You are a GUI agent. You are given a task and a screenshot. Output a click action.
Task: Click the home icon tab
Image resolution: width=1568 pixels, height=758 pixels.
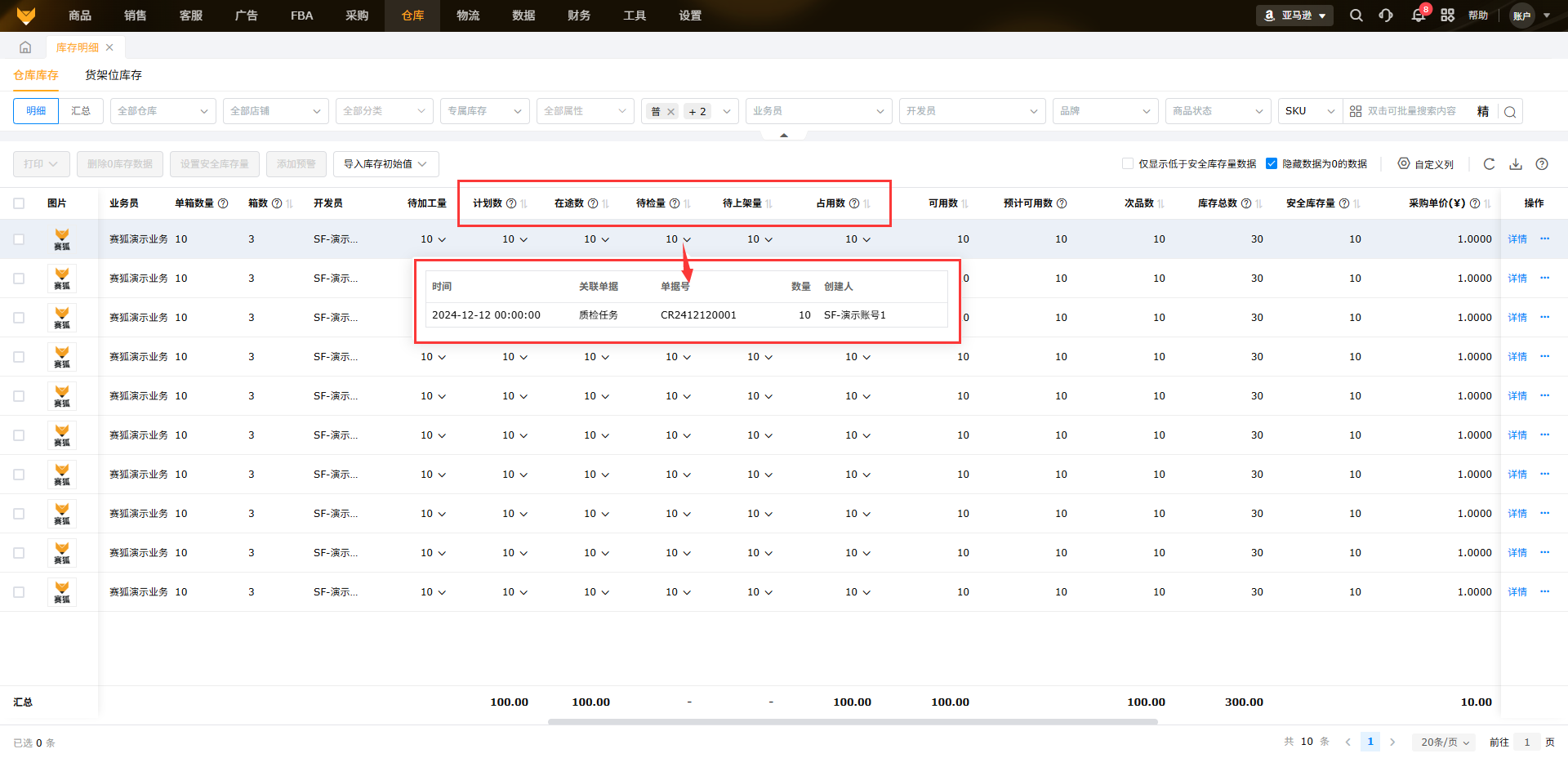click(25, 47)
